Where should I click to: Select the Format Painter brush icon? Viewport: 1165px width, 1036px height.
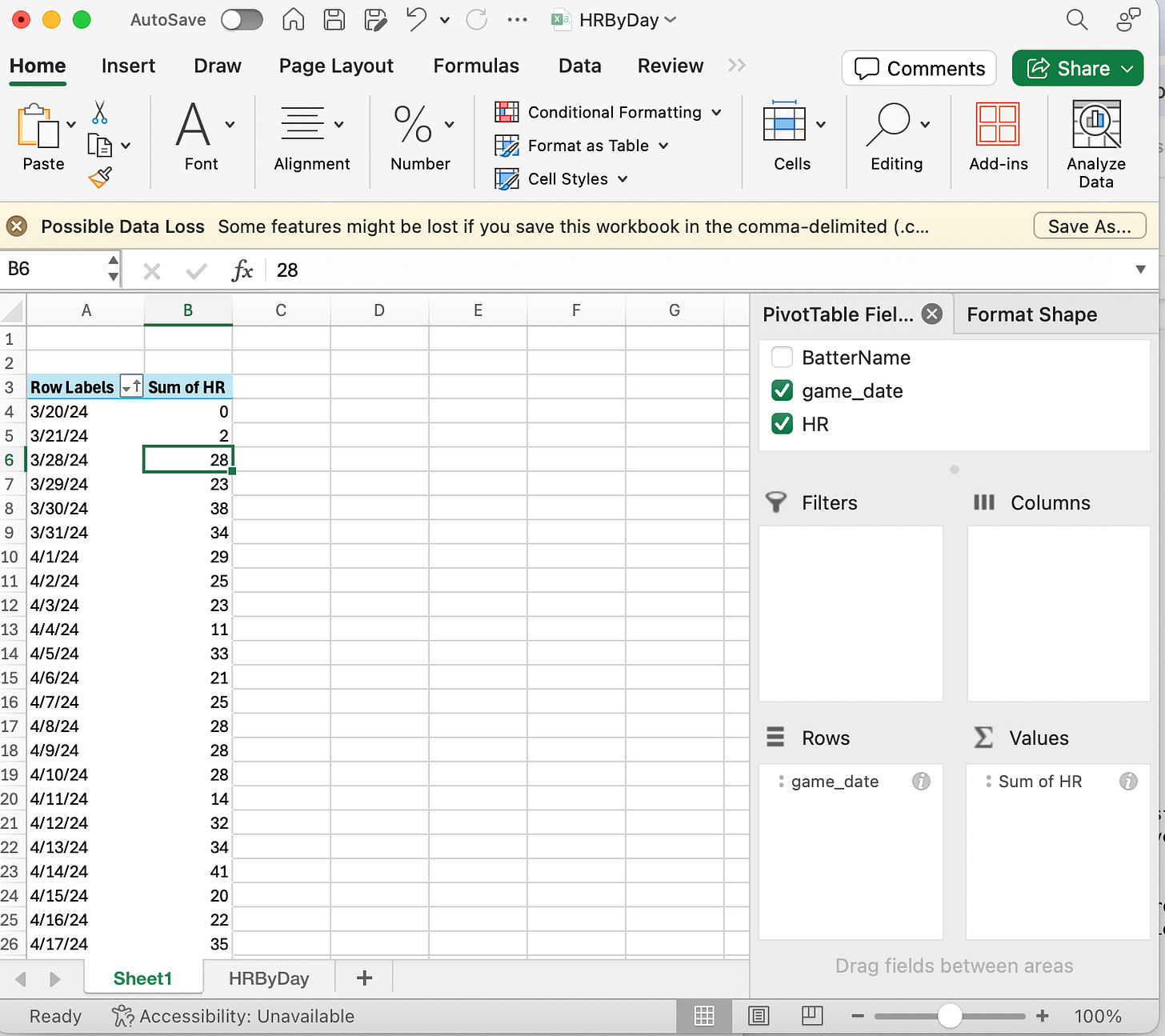pos(100,178)
